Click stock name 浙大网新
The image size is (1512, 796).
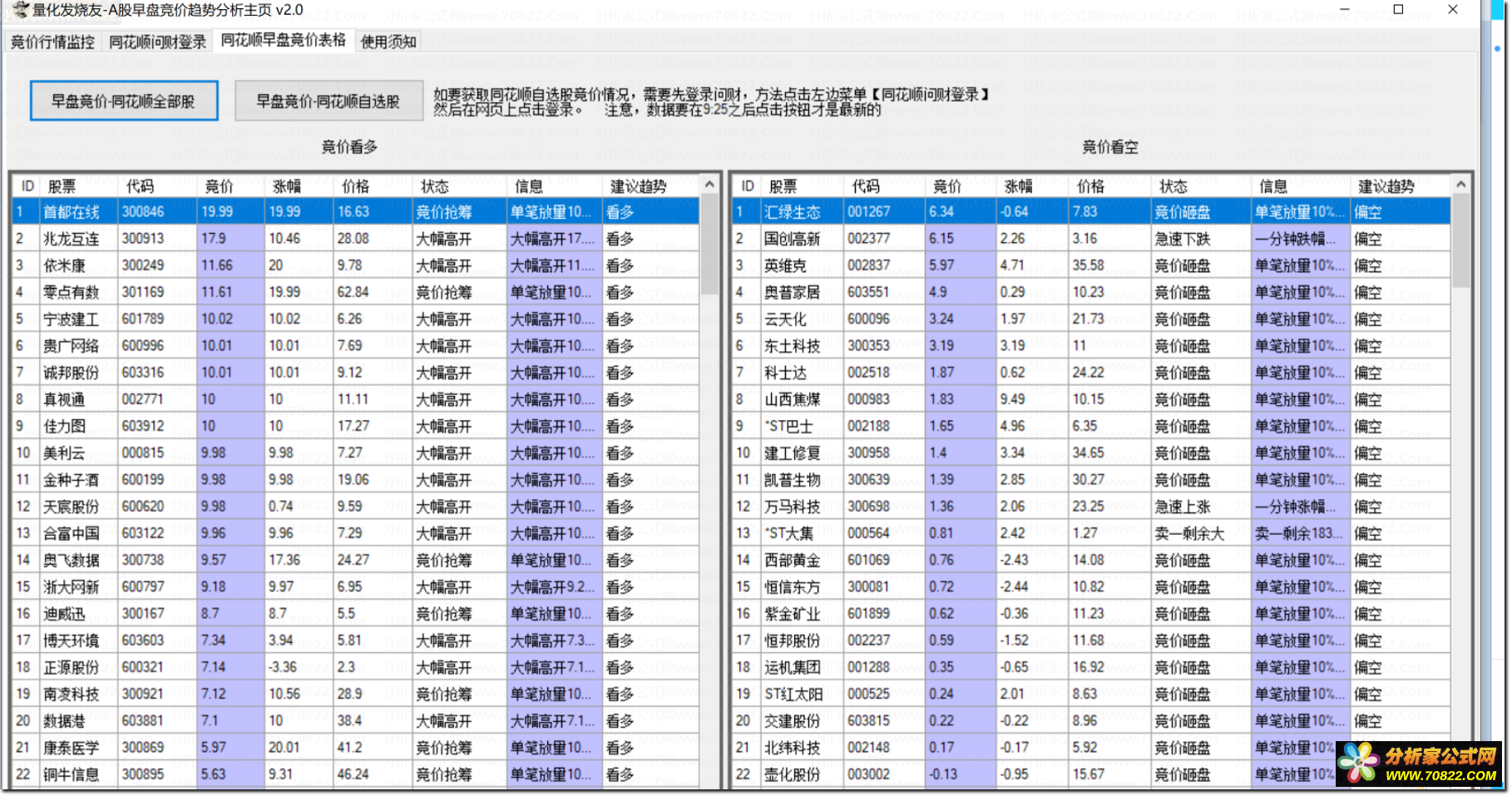[x=71, y=587]
